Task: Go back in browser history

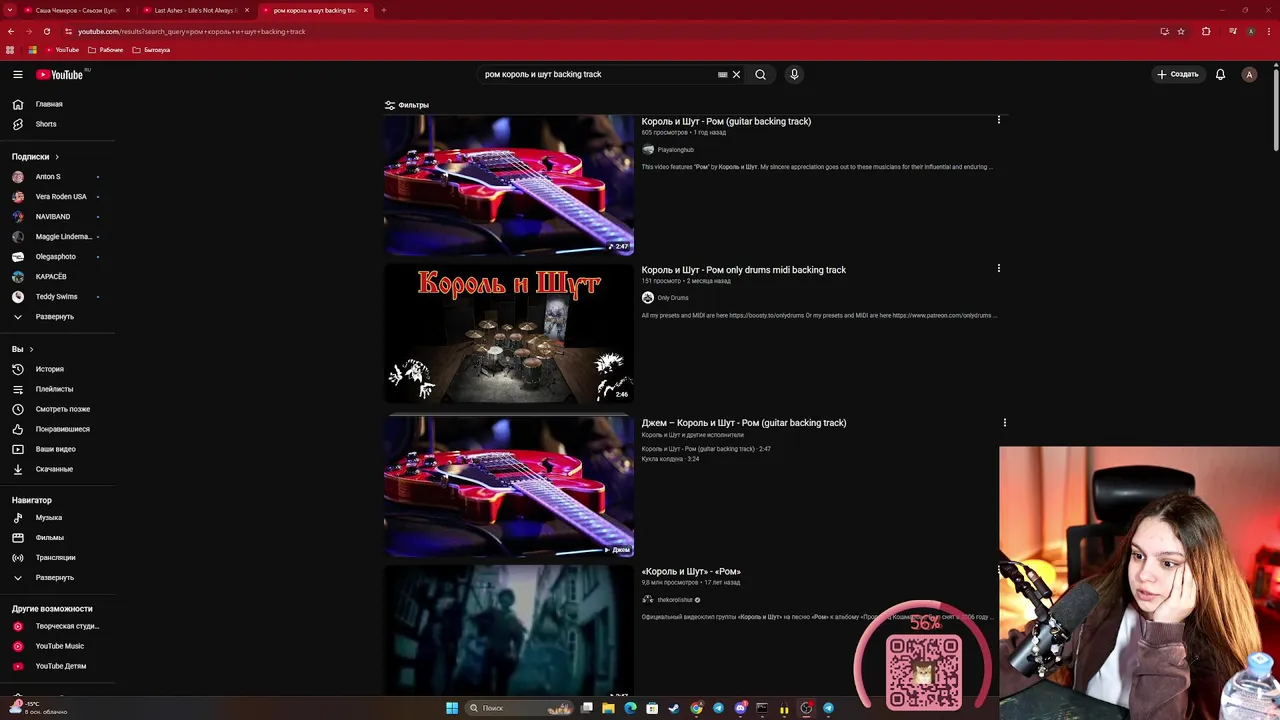Action: point(11,31)
